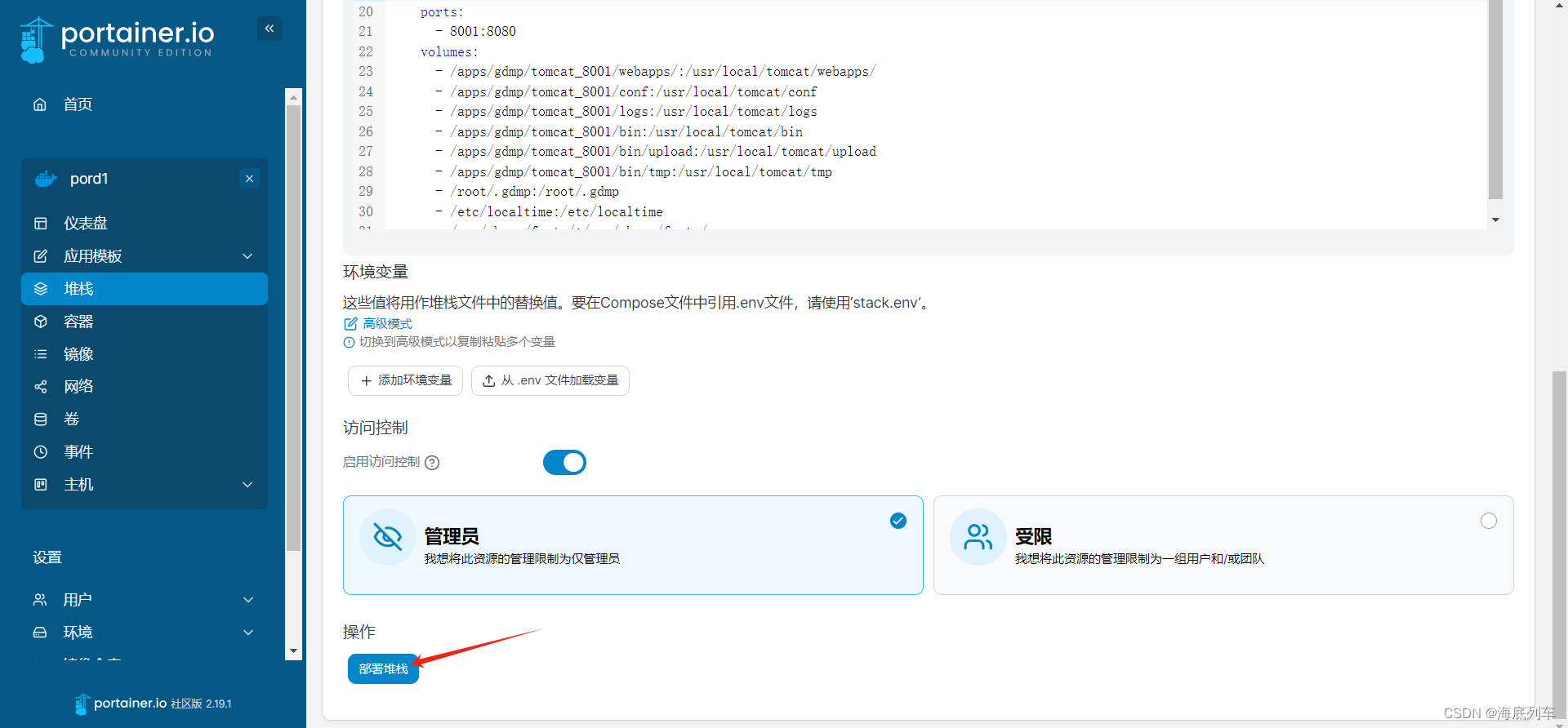Click the users icon on the 受限 card
The image size is (1568, 728).
[x=978, y=537]
